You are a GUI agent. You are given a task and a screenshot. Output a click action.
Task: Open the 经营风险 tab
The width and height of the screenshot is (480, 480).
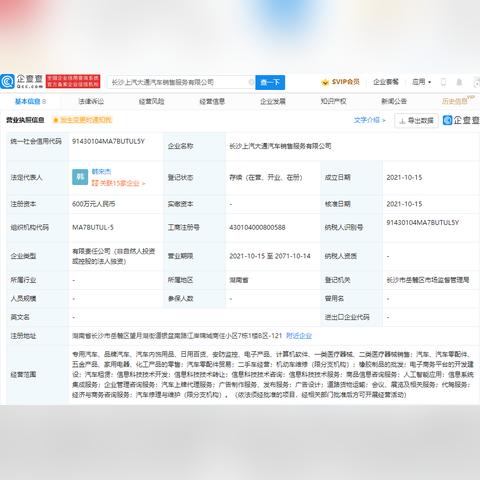152,101
